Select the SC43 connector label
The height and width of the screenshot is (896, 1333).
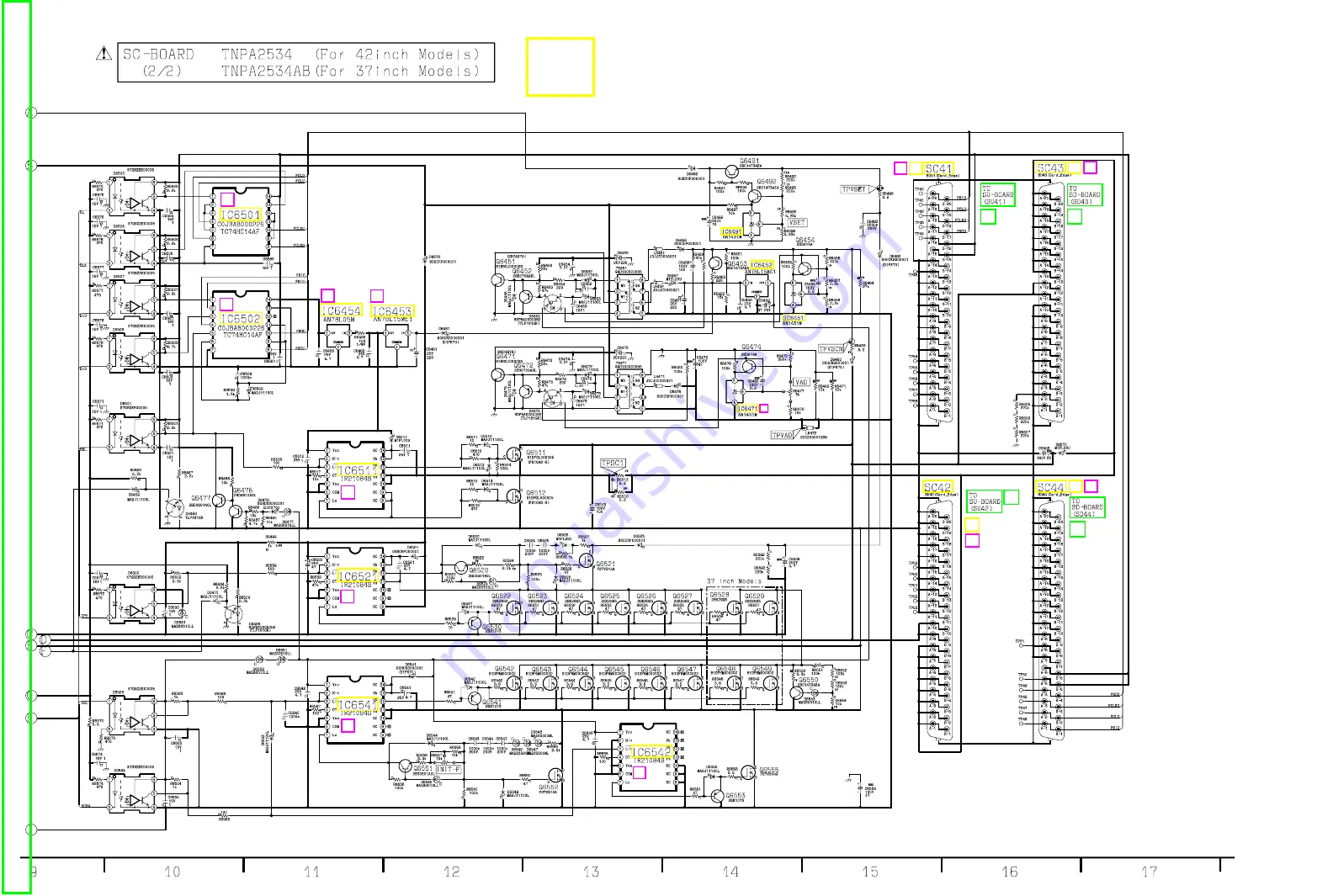tap(1051, 168)
